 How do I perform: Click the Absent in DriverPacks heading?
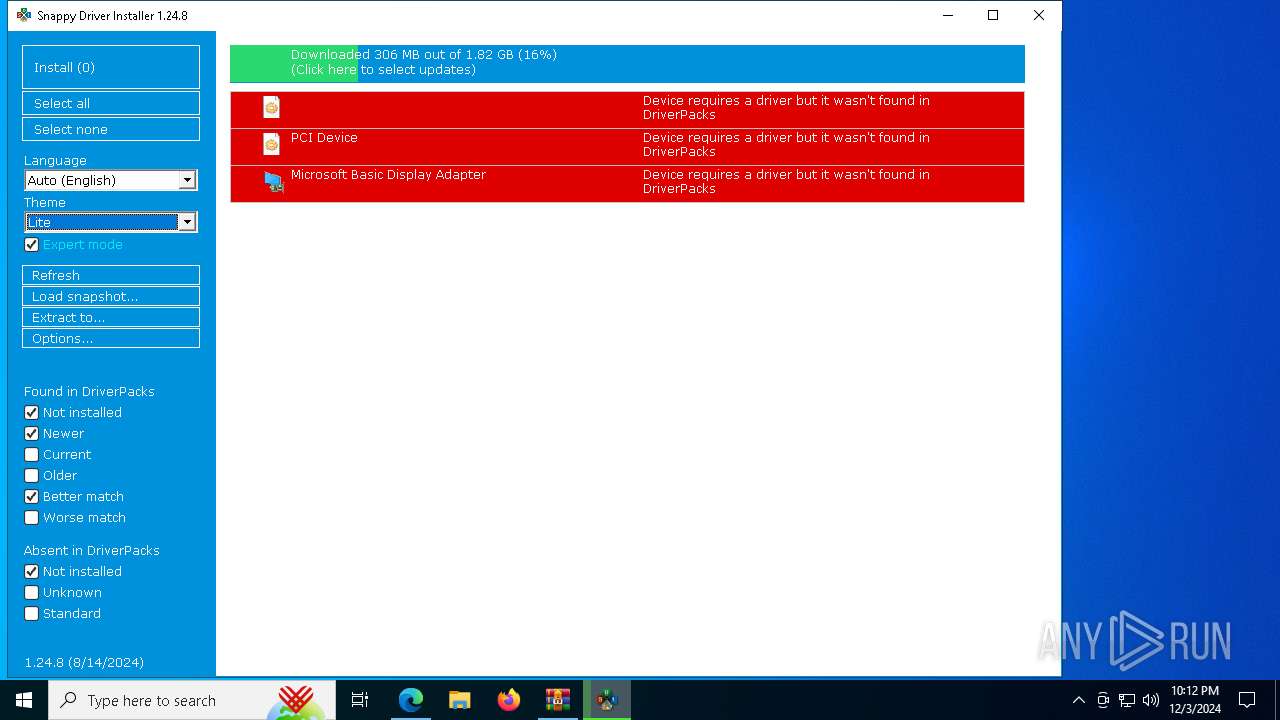pos(92,551)
